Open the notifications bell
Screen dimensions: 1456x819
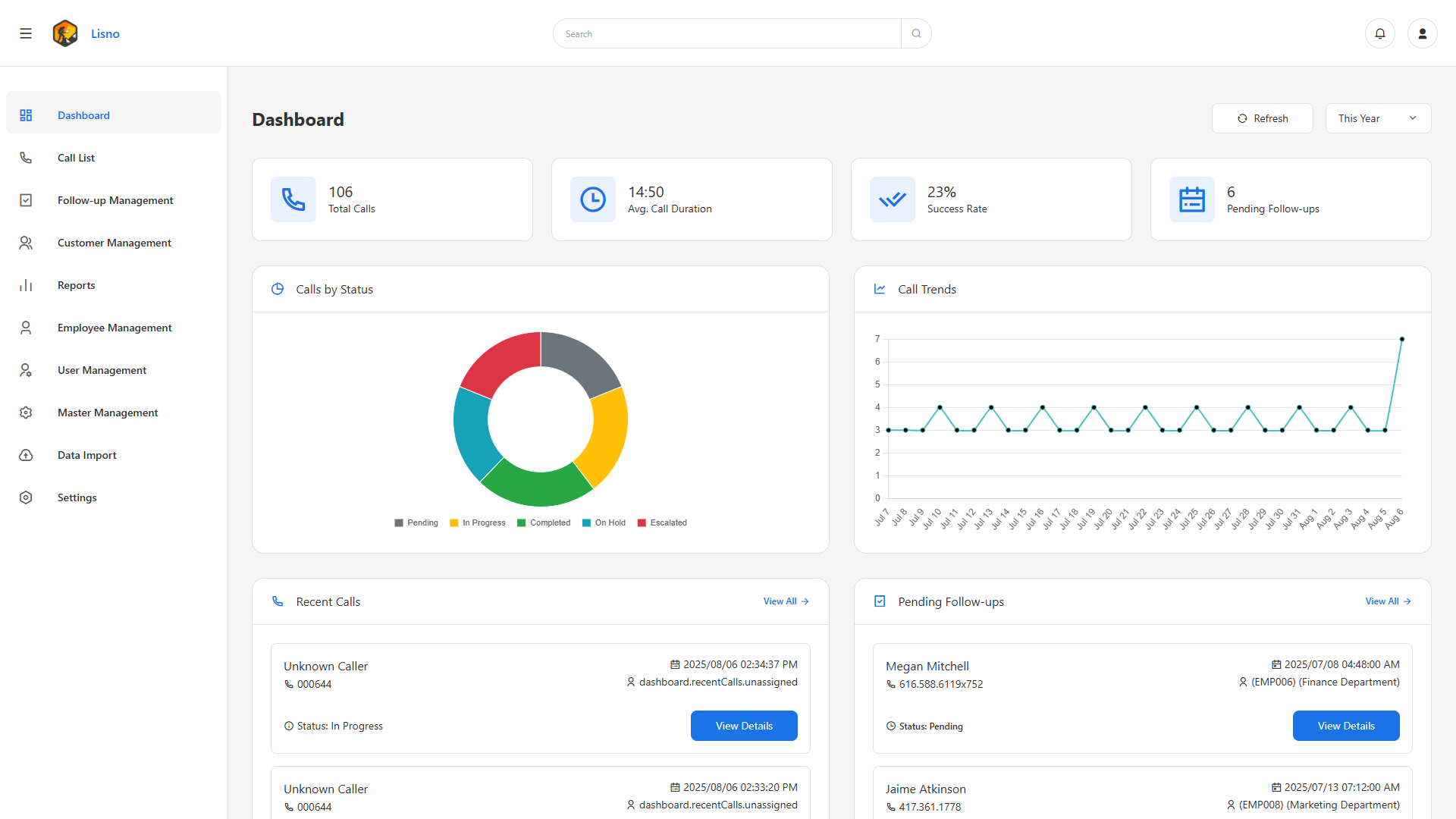click(x=1380, y=33)
